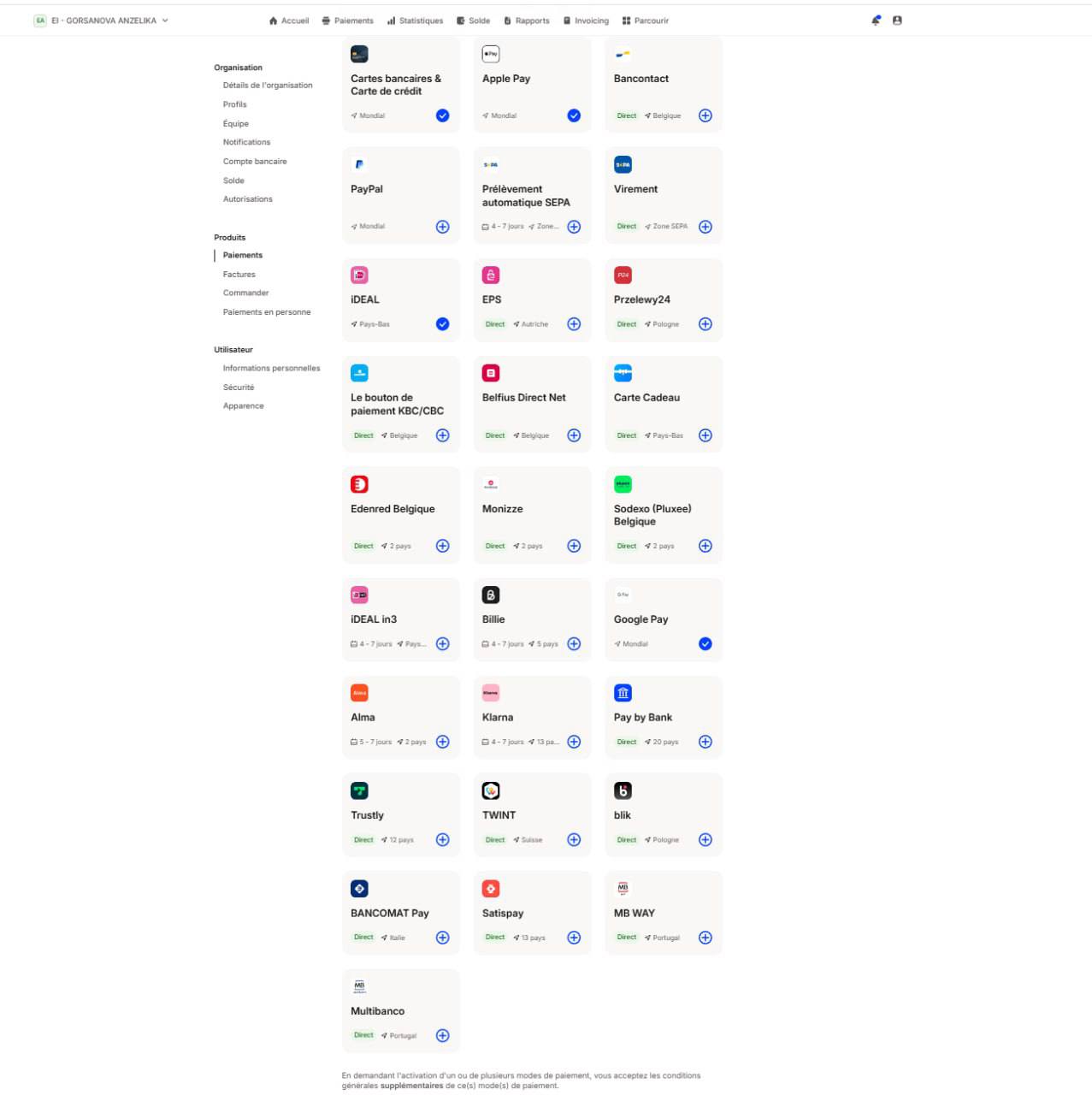The height and width of the screenshot is (1095, 1092).
Task: Click the blik logo icon
Action: pos(623,790)
